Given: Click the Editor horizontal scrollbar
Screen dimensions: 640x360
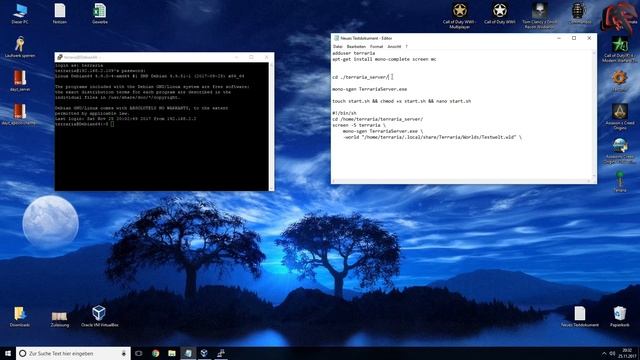Looking at the screenshot, I should pyautogui.click(x=461, y=181).
